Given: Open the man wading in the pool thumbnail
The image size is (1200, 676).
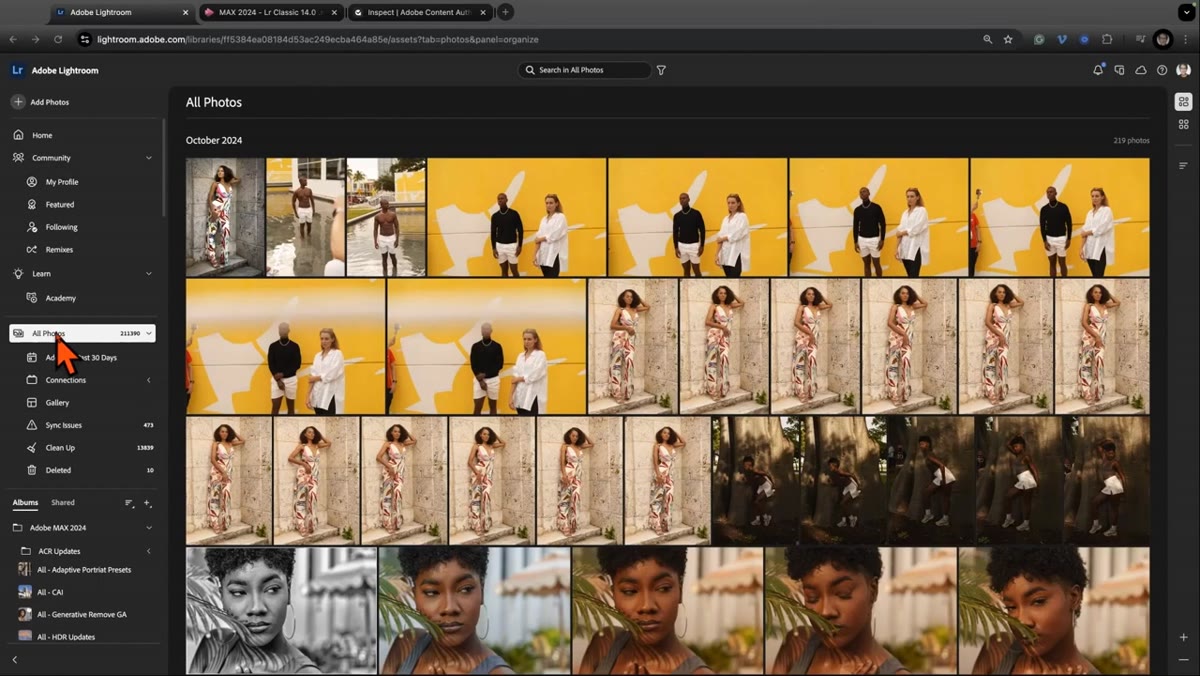Looking at the screenshot, I should click(305, 217).
